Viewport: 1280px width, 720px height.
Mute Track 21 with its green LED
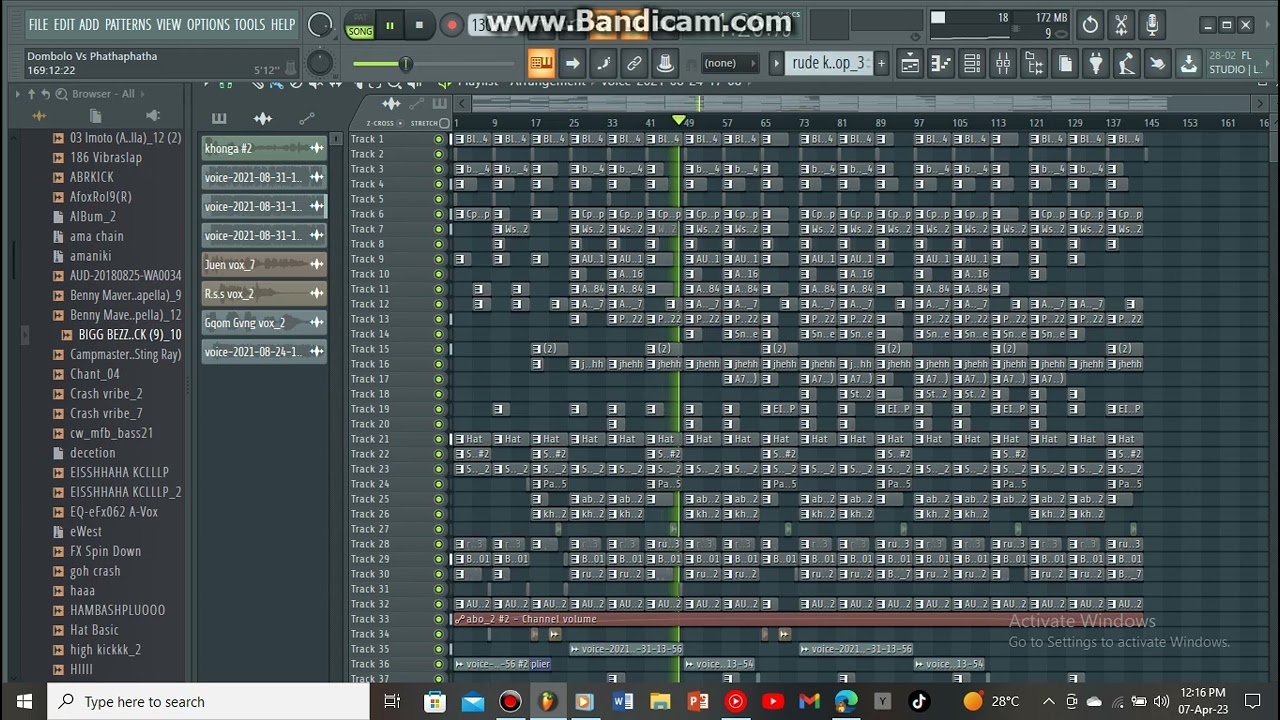tap(438, 439)
